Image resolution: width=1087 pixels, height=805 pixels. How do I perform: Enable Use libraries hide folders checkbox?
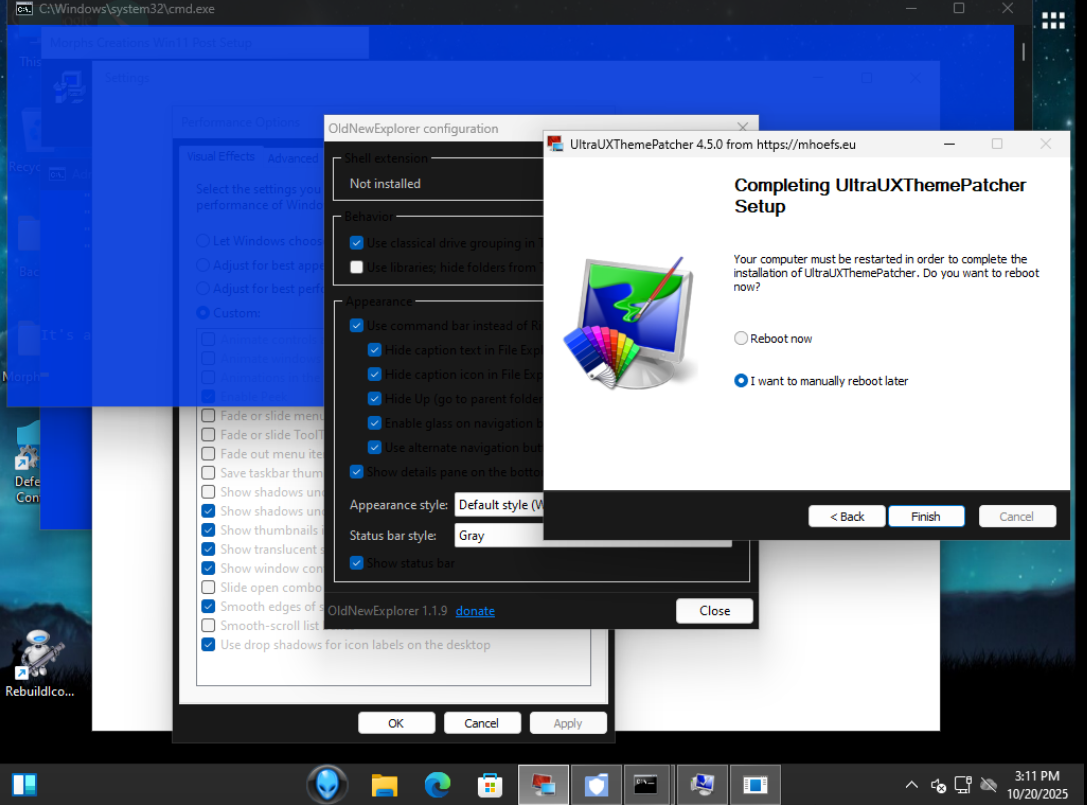357,267
